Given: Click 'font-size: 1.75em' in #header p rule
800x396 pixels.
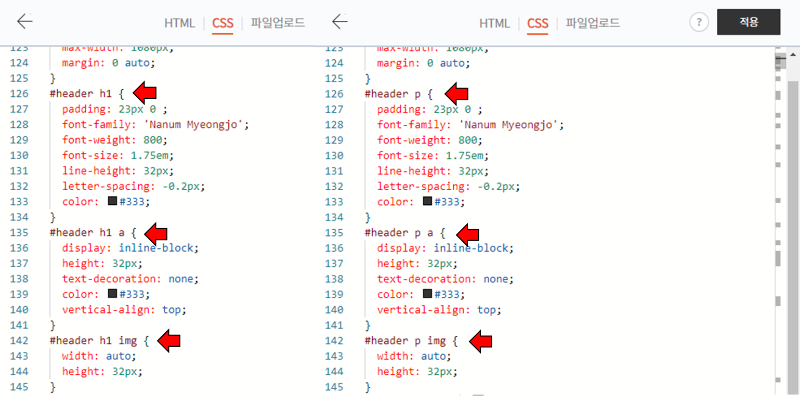Looking at the screenshot, I should pyautogui.click(x=433, y=155).
